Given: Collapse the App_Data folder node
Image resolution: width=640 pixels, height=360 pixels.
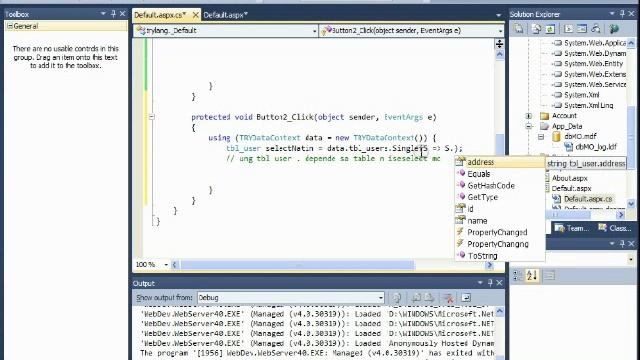Looking at the screenshot, I should [529, 127].
